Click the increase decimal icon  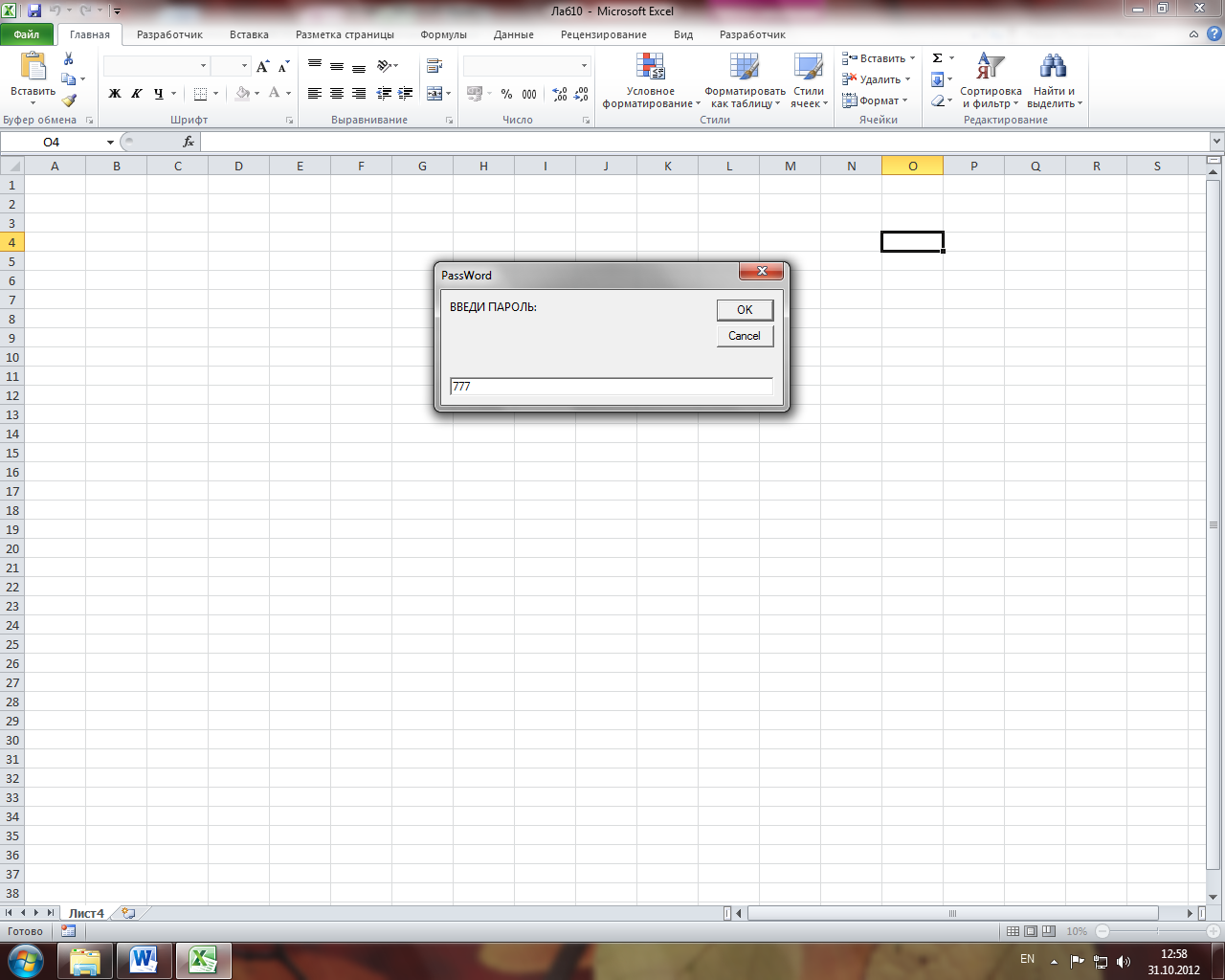pos(560,94)
